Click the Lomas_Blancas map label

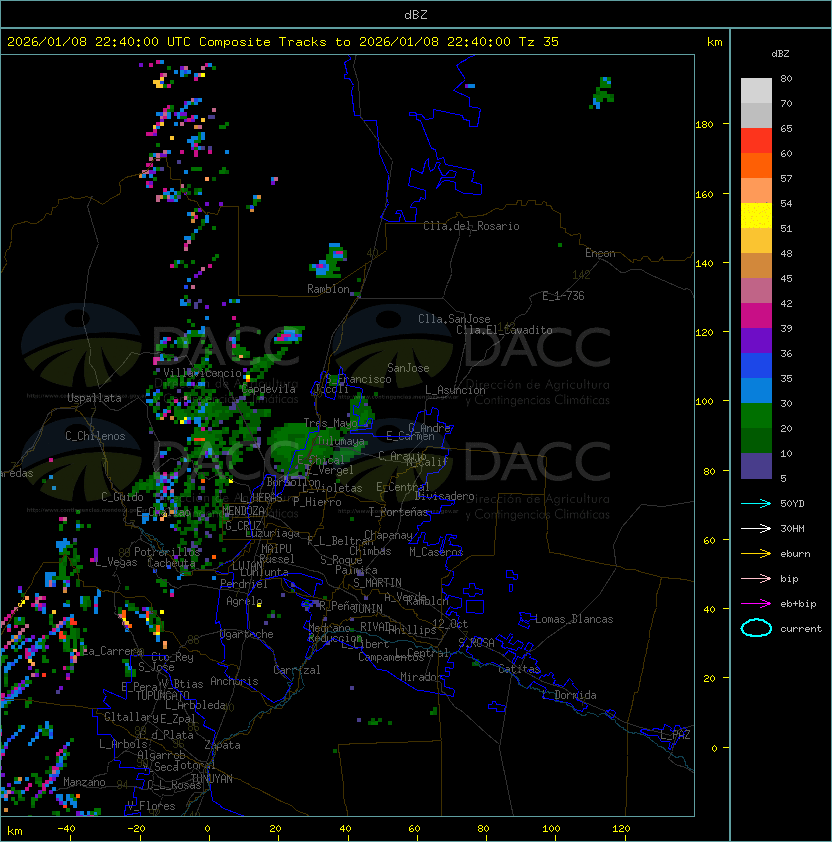pyautogui.click(x=574, y=619)
